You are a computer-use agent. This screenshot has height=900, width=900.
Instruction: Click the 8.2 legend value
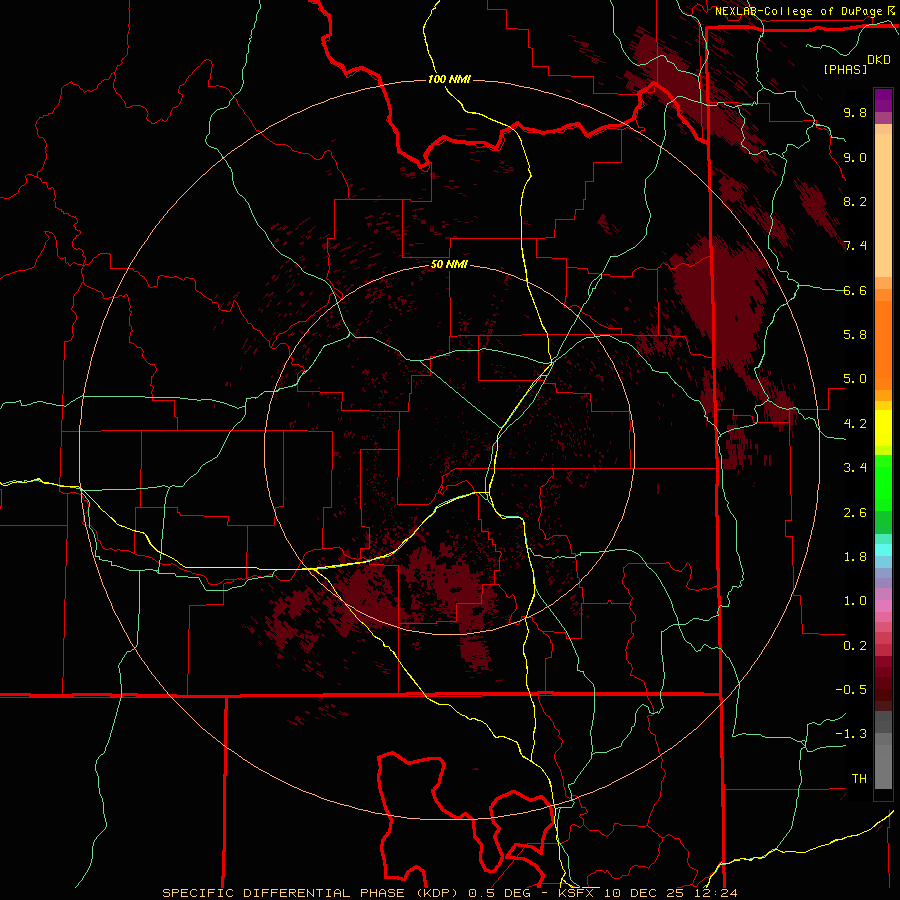click(855, 201)
